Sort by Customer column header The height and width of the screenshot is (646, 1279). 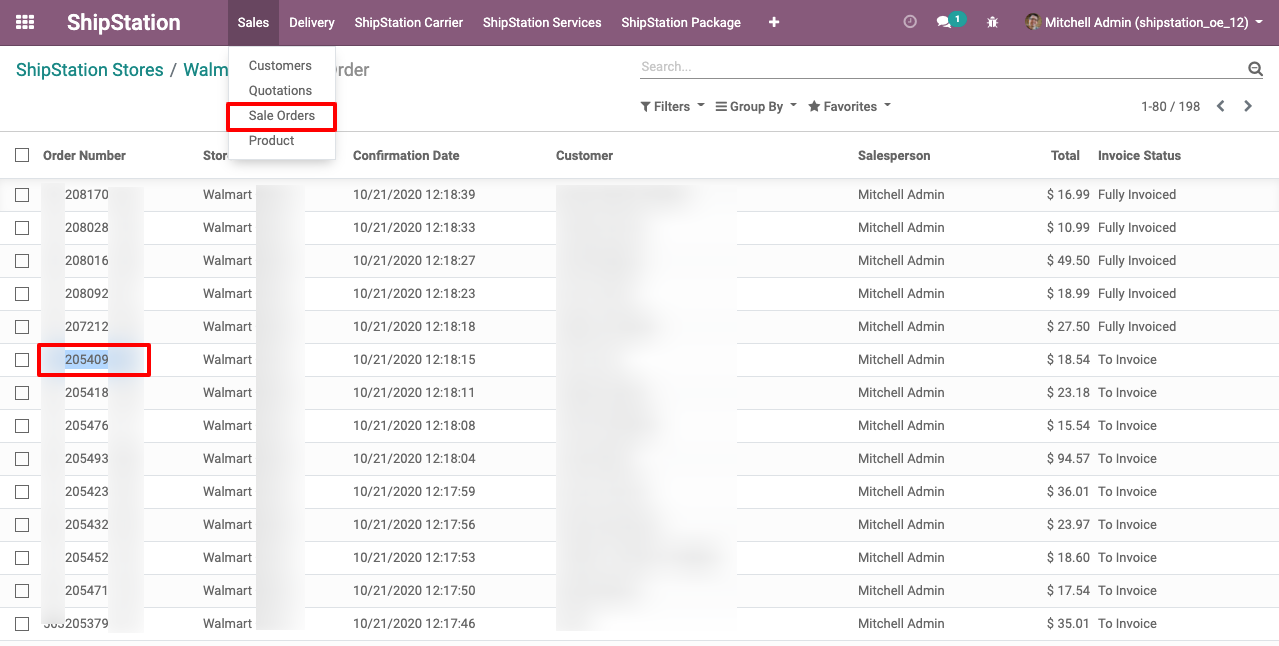coord(585,155)
